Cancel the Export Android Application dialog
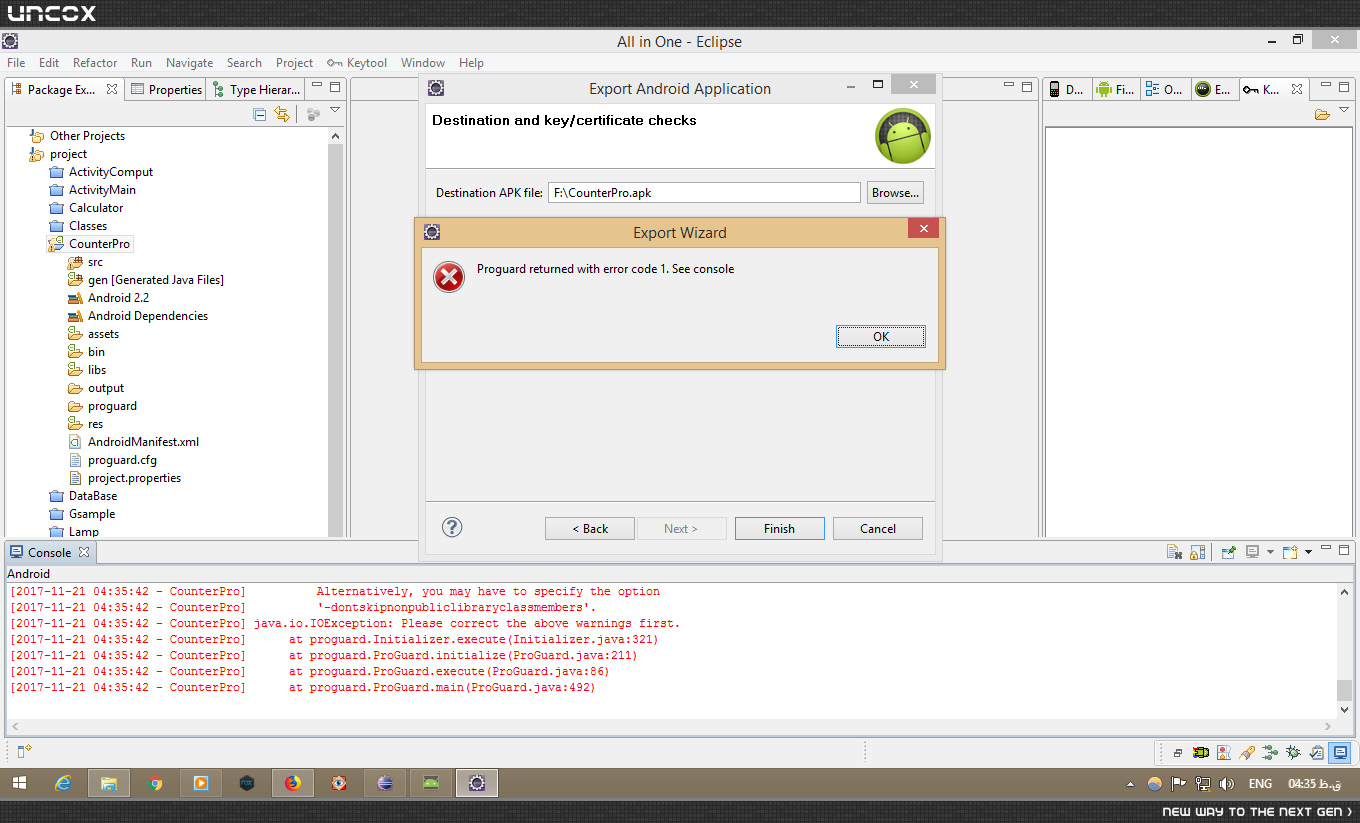 [x=878, y=528]
